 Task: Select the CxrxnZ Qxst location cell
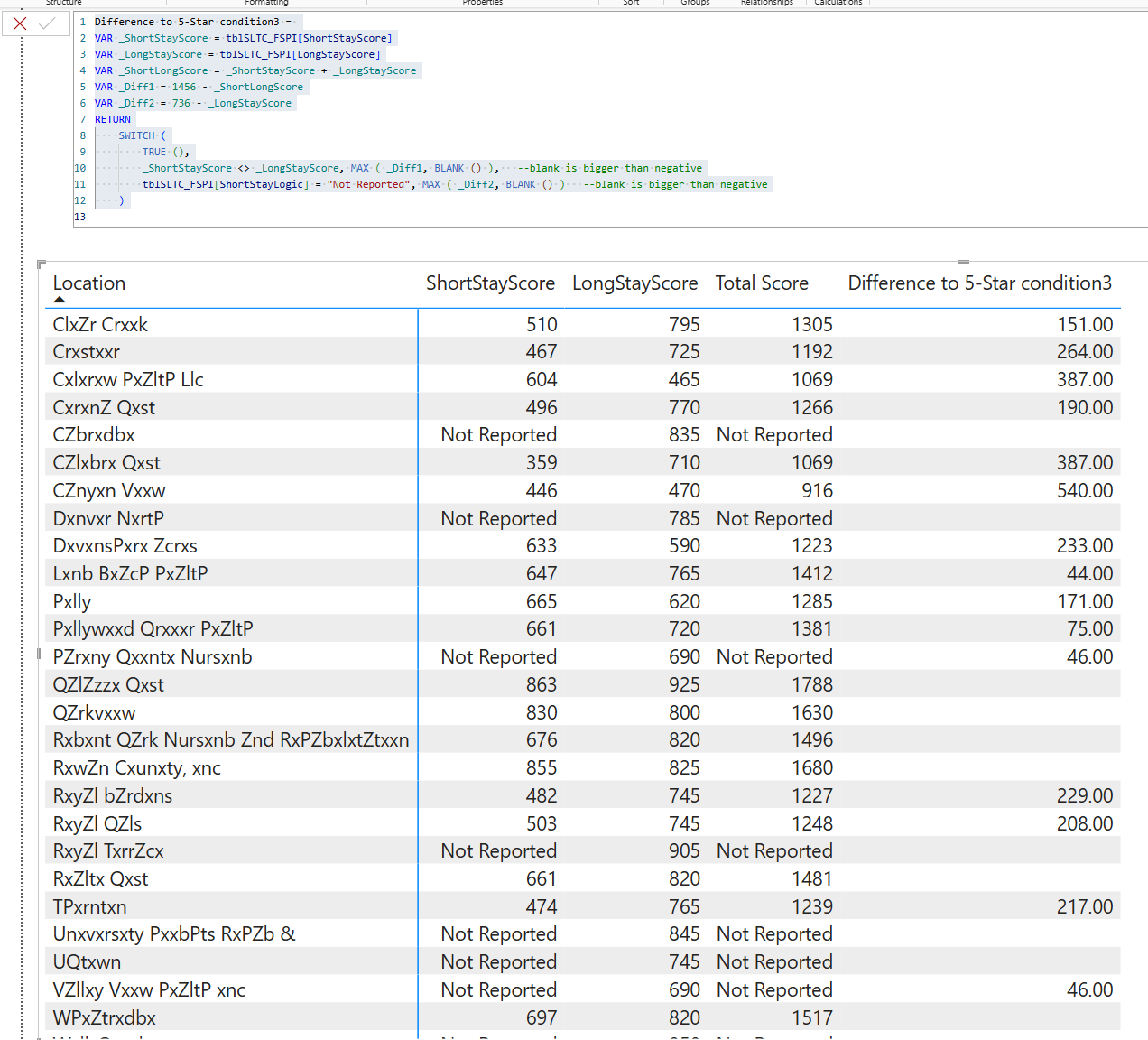click(104, 408)
